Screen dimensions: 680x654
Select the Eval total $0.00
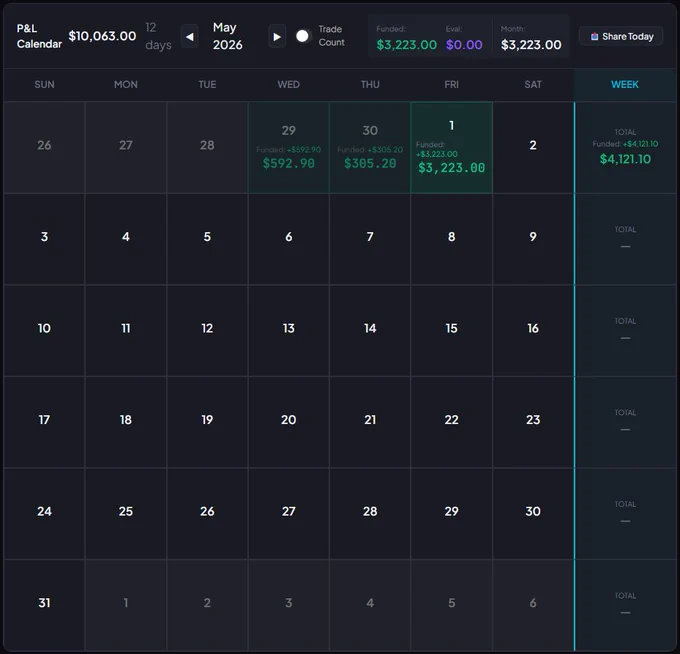(464, 45)
